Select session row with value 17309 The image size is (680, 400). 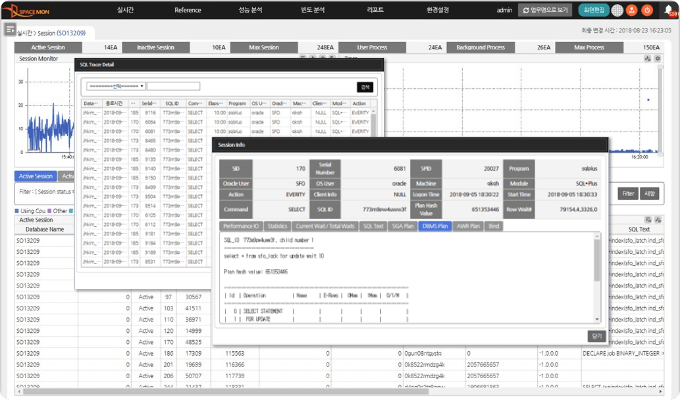coord(339,353)
